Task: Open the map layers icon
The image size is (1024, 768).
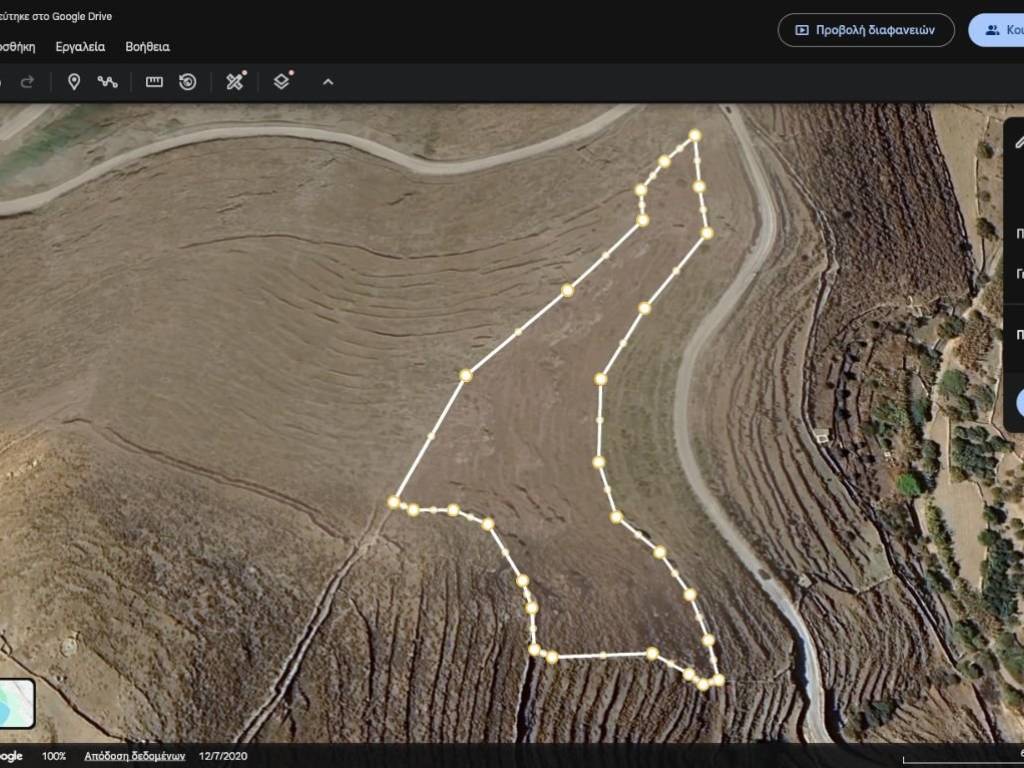Action: pos(282,82)
